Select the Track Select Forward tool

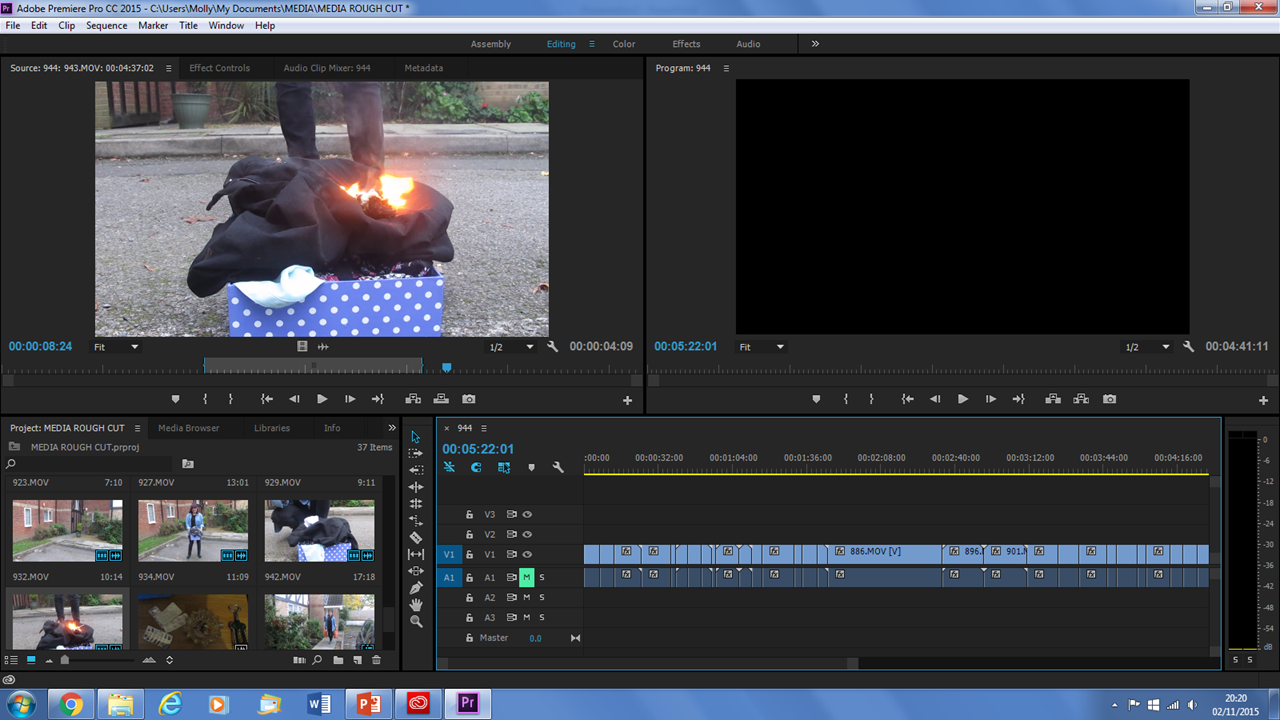[x=416, y=453]
